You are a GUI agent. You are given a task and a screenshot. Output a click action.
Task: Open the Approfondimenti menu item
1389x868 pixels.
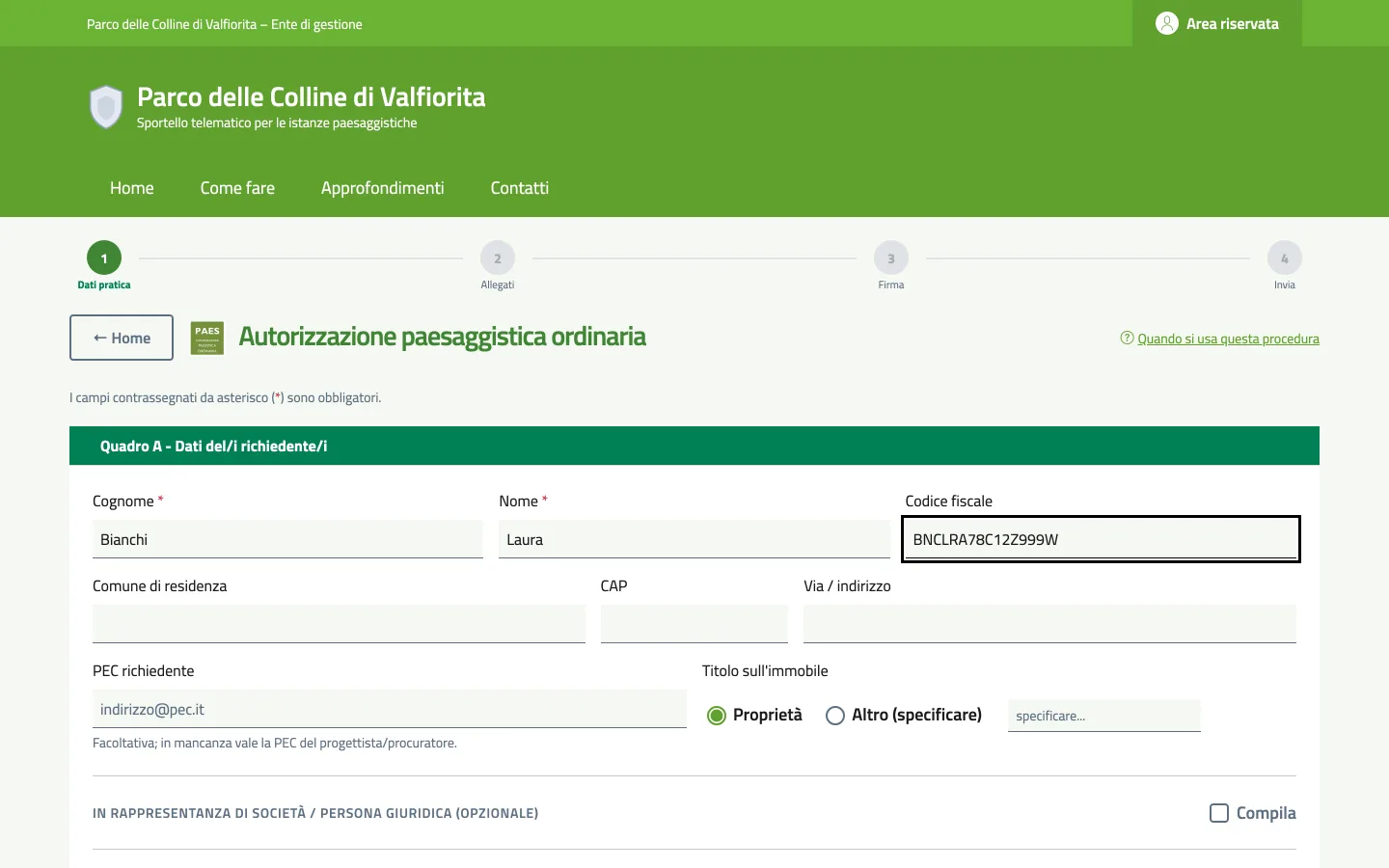point(383,188)
